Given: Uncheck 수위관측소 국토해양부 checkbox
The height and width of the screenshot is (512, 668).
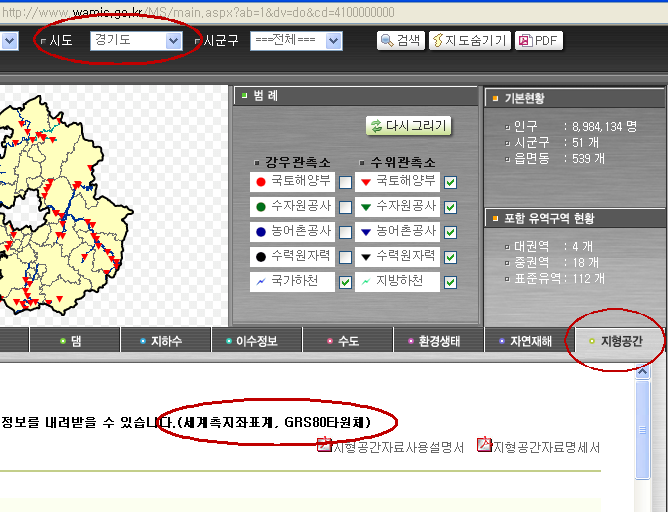Looking at the screenshot, I should 450,182.
